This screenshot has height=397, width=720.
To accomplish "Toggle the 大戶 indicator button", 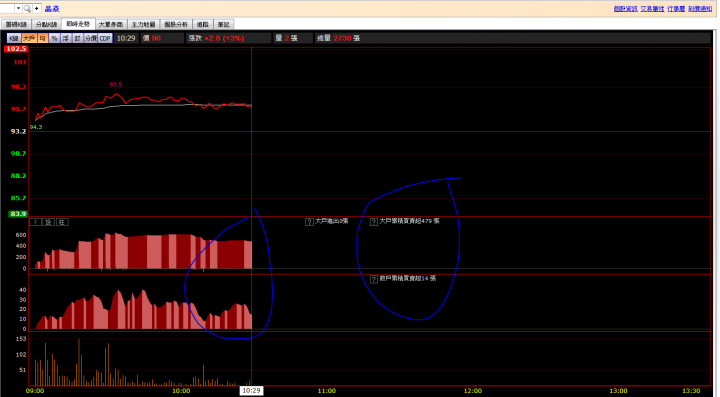I will [29, 38].
